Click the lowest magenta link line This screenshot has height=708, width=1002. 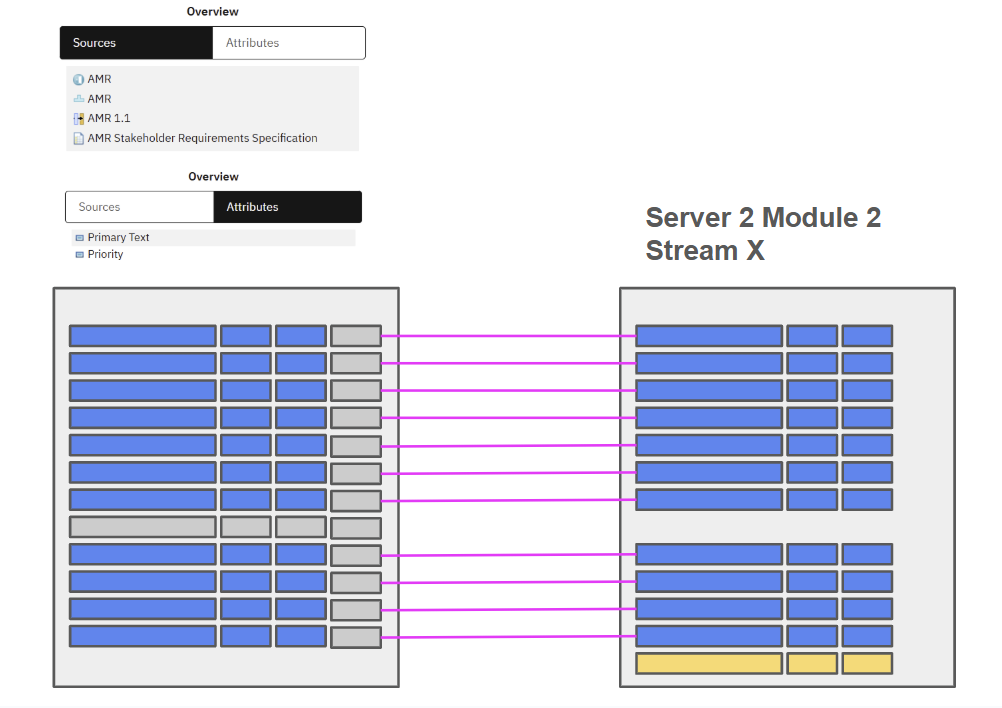[x=508, y=636]
